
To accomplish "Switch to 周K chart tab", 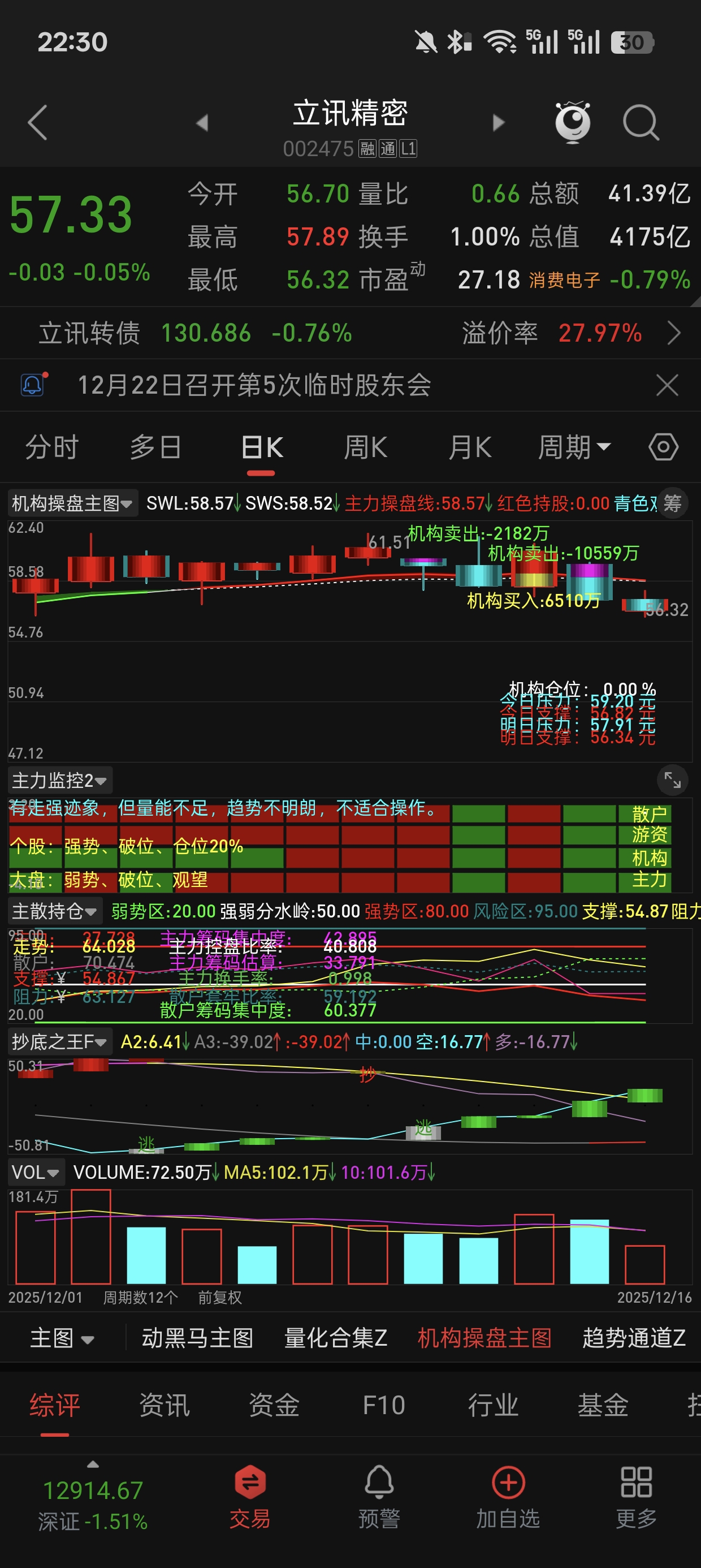I will (366, 447).
